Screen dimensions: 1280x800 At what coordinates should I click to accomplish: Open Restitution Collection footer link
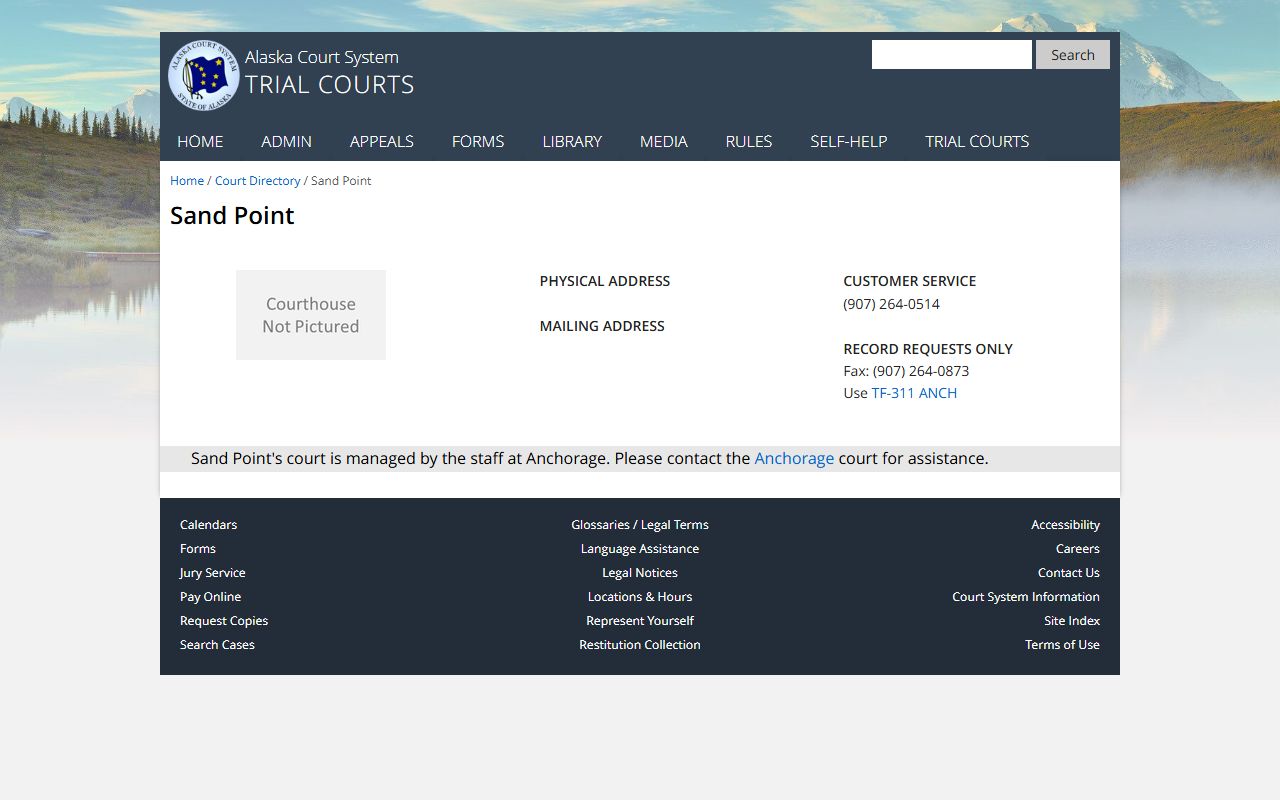tap(640, 645)
